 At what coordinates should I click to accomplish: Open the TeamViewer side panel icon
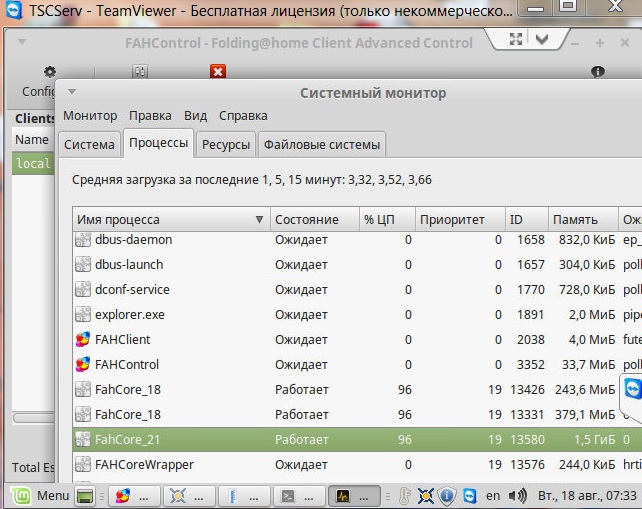point(633,388)
